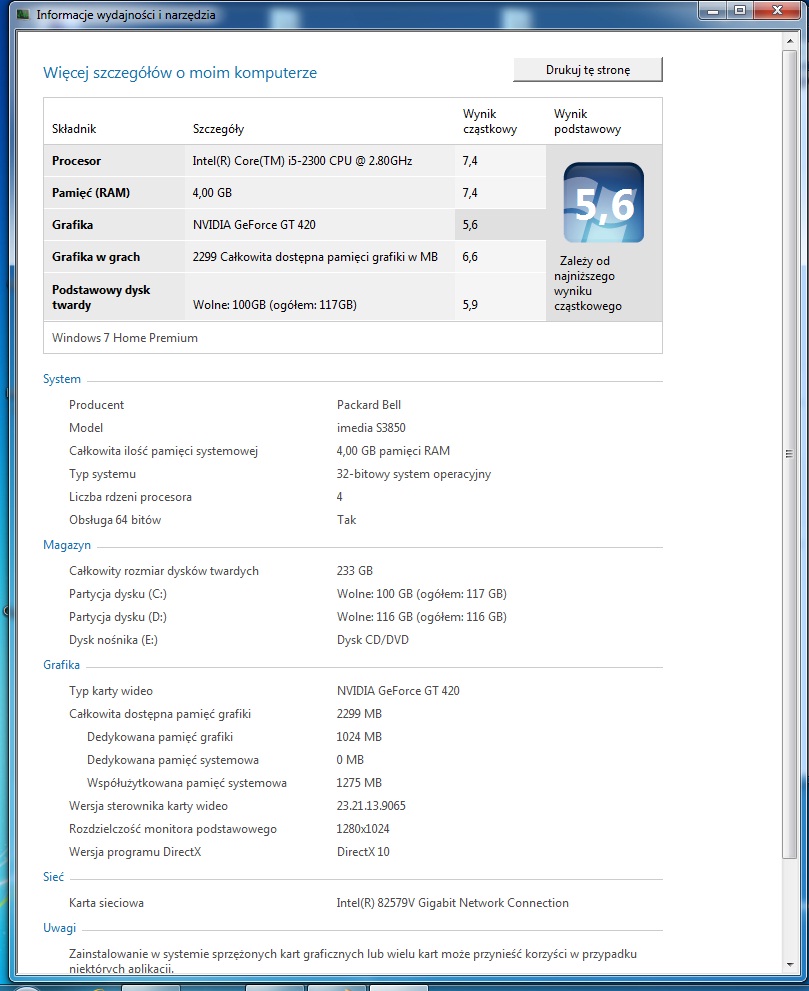Click 'NVIDIA GeForce GT 420' in the table

tap(254, 224)
